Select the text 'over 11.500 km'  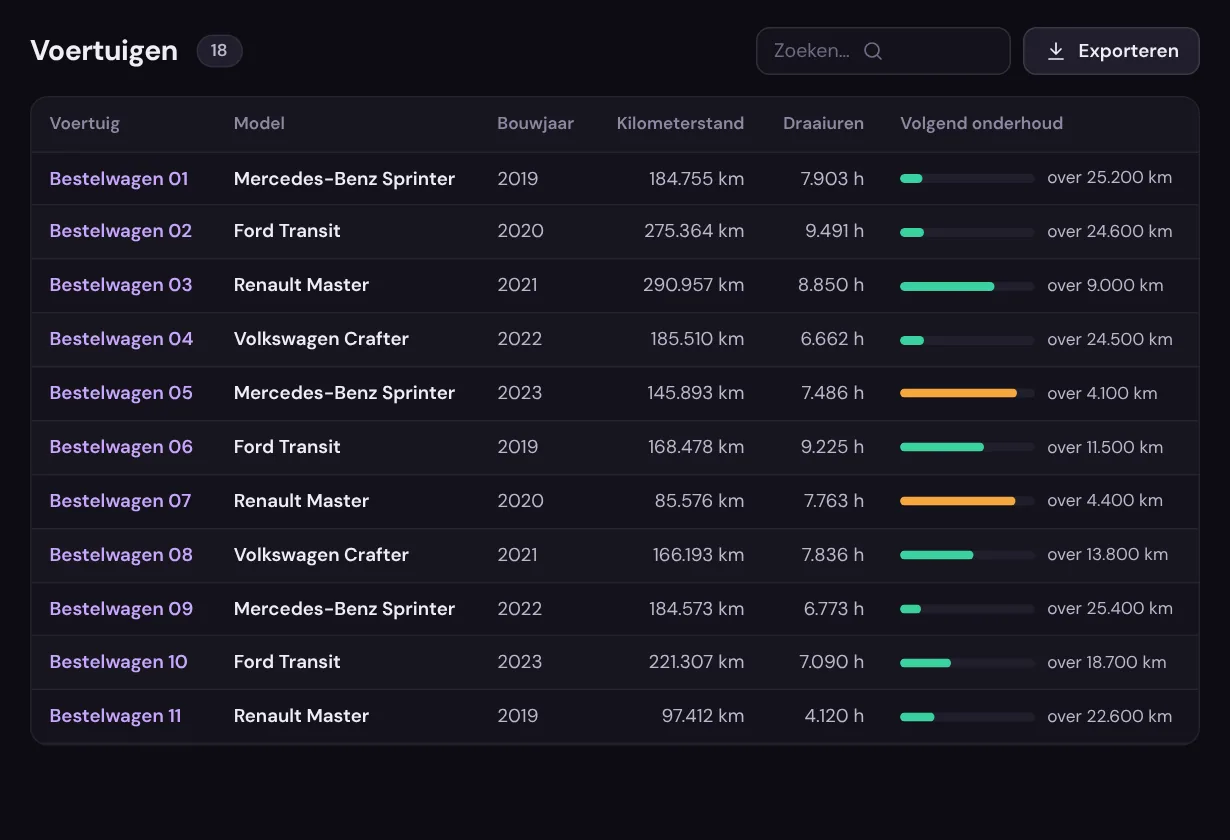pos(1105,447)
